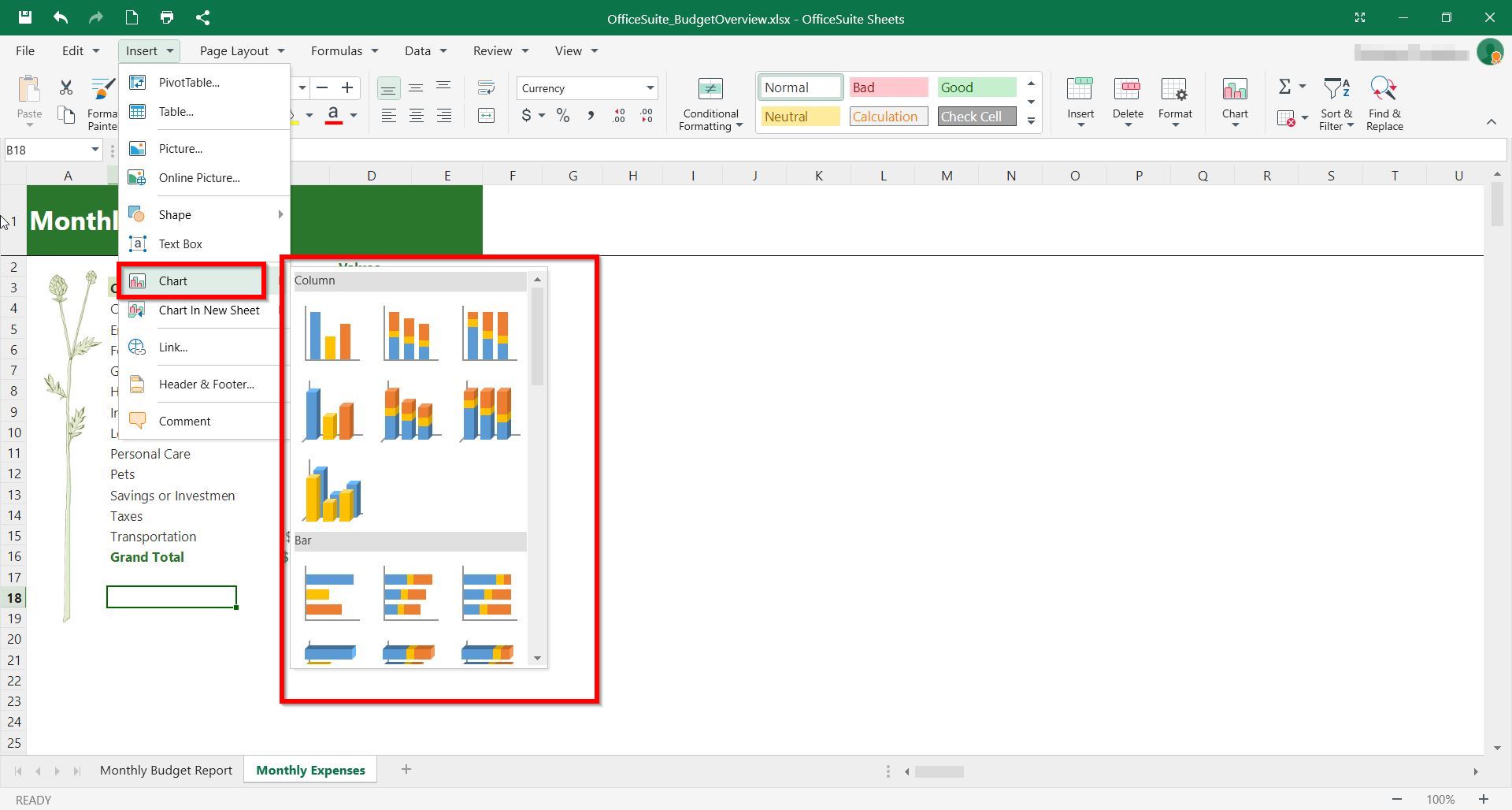Select the clustered bar chart thumbnail
The width and height of the screenshot is (1512, 810).
click(332, 593)
